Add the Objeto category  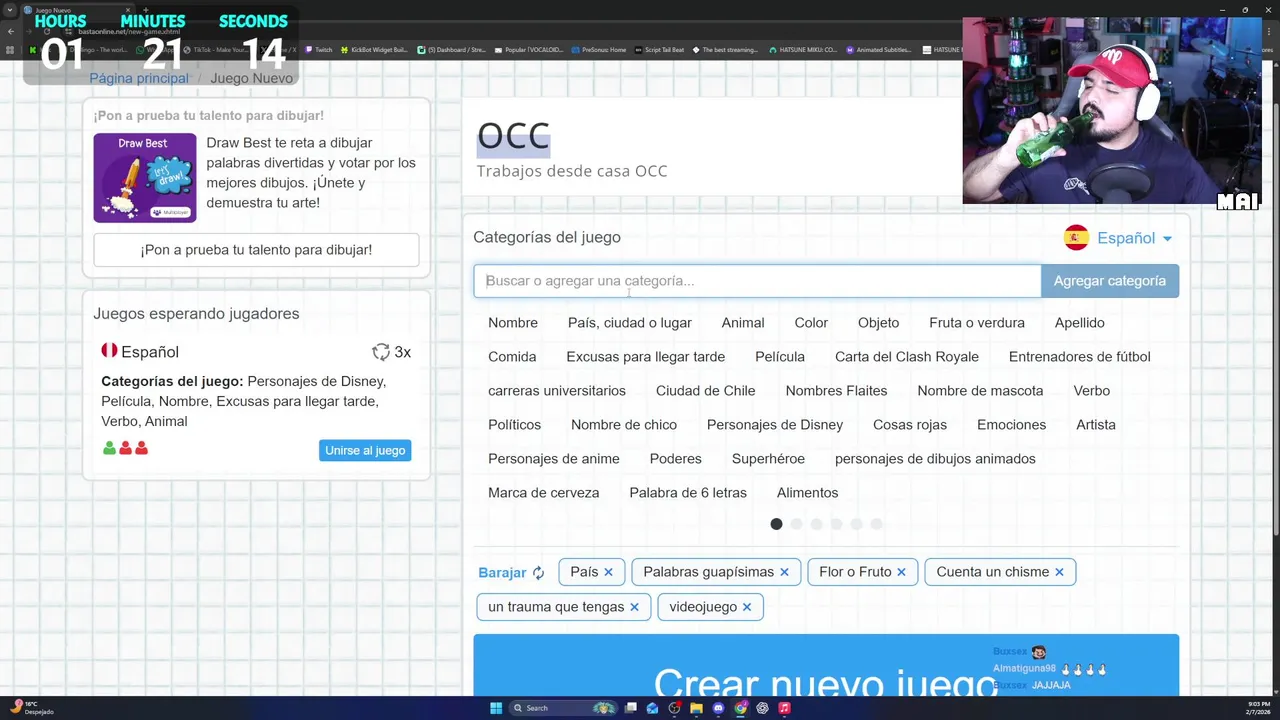click(878, 323)
